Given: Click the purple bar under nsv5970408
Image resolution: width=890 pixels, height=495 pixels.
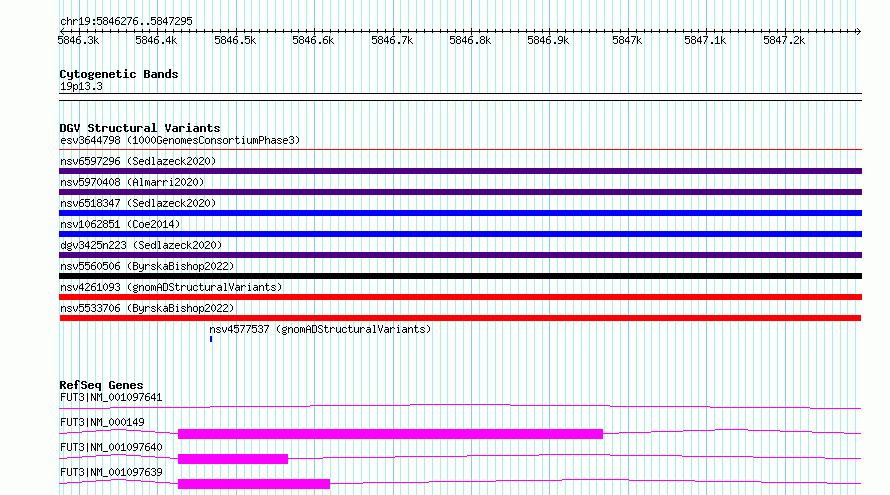Looking at the screenshot, I should 460,192.
